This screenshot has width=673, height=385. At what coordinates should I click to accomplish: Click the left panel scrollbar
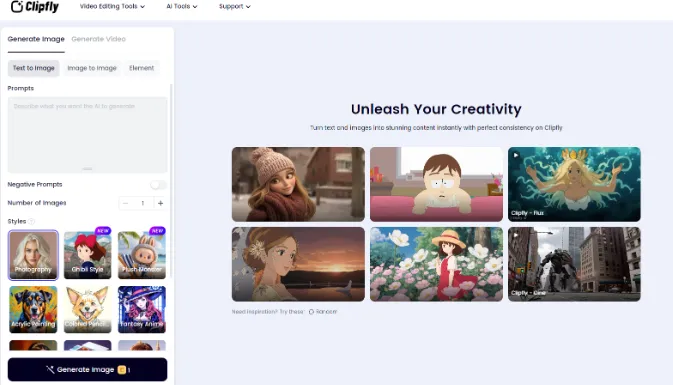coord(171,180)
